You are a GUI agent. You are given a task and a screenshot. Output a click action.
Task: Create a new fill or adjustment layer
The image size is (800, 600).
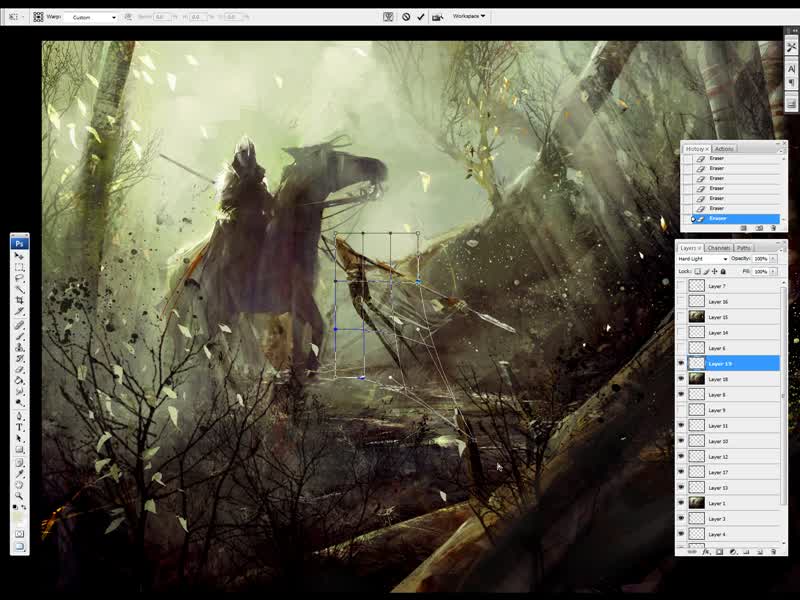(733, 552)
